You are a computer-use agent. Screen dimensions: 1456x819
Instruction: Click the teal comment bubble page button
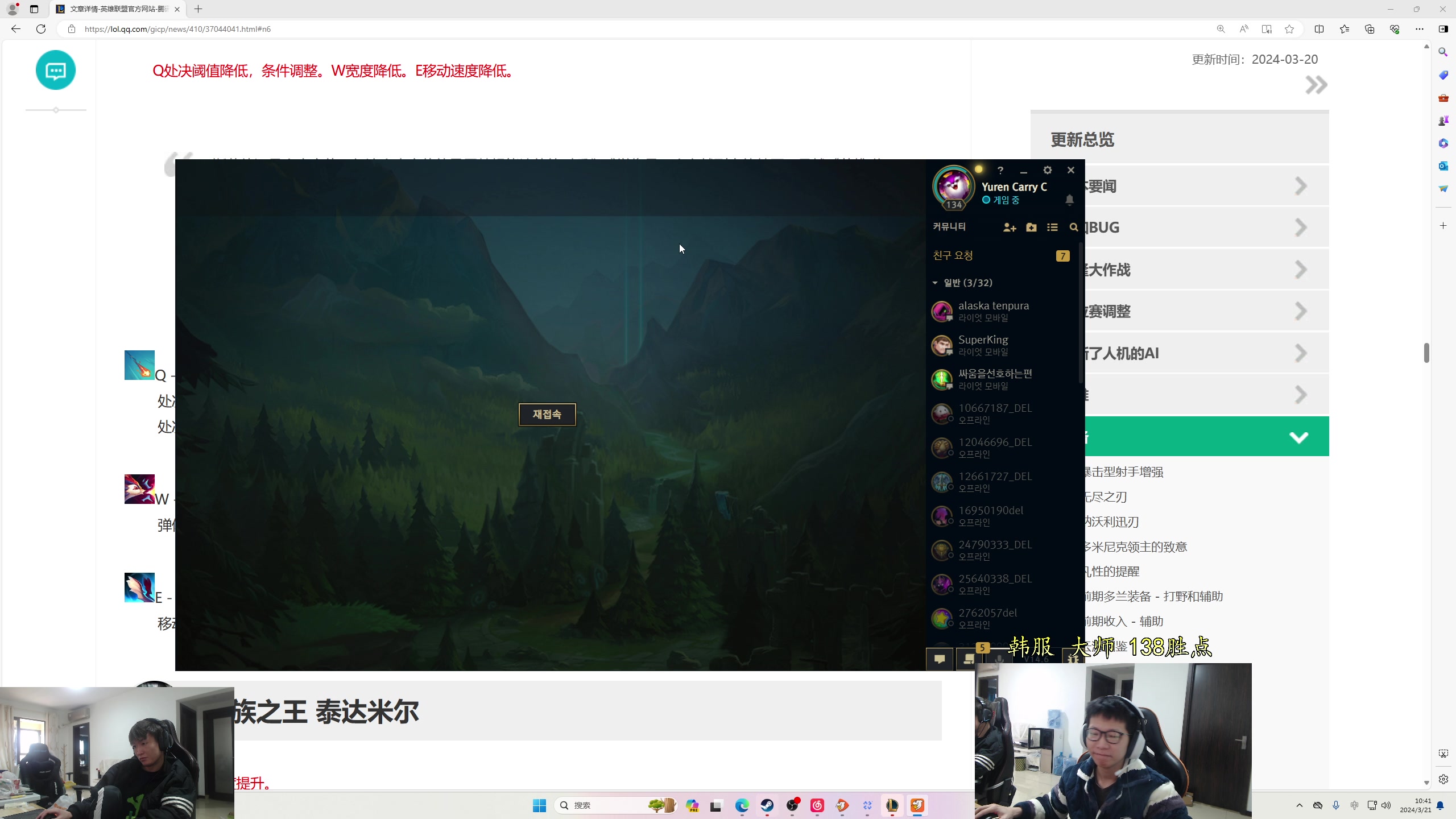(56, 70)
